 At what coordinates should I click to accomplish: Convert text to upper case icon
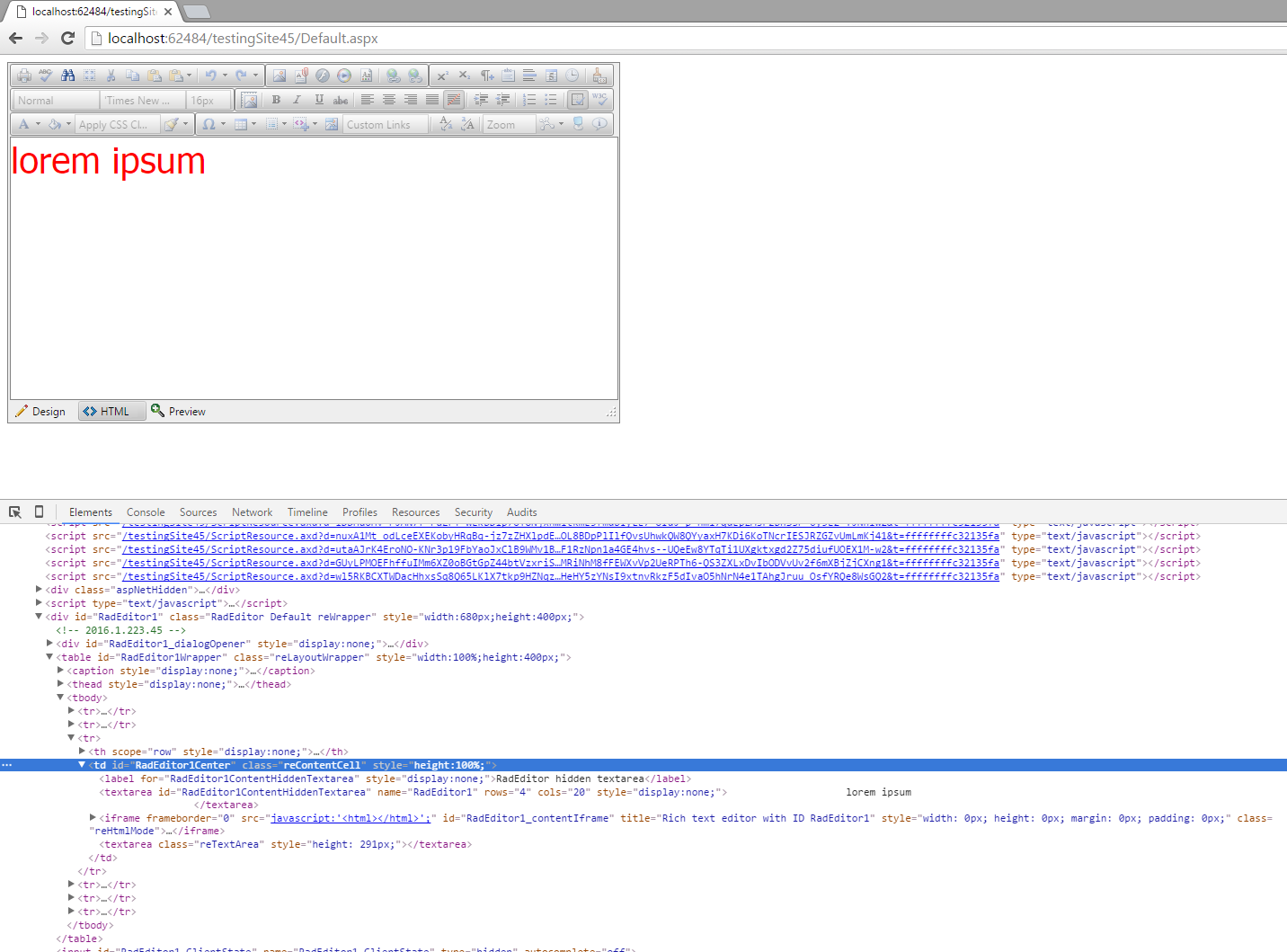click(x=467, y=124)
